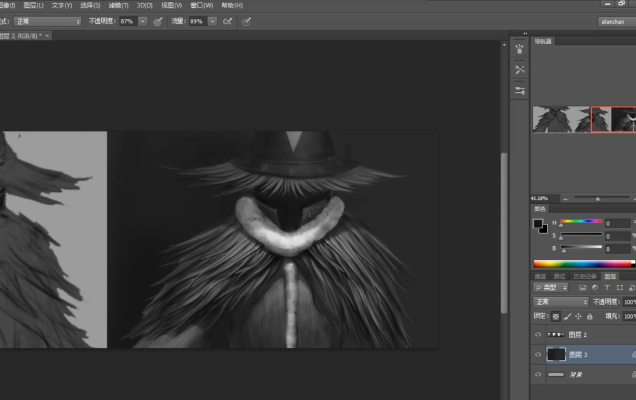Open the layer blend mode dropdown
636x400 pixels.
point(560,301)
